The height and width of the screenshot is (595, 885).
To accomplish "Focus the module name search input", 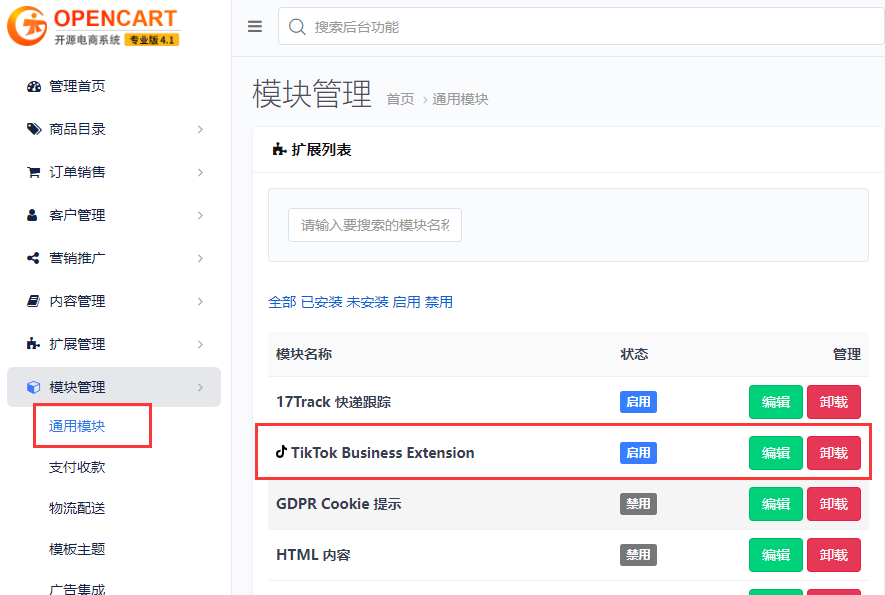I will (375, 225).
